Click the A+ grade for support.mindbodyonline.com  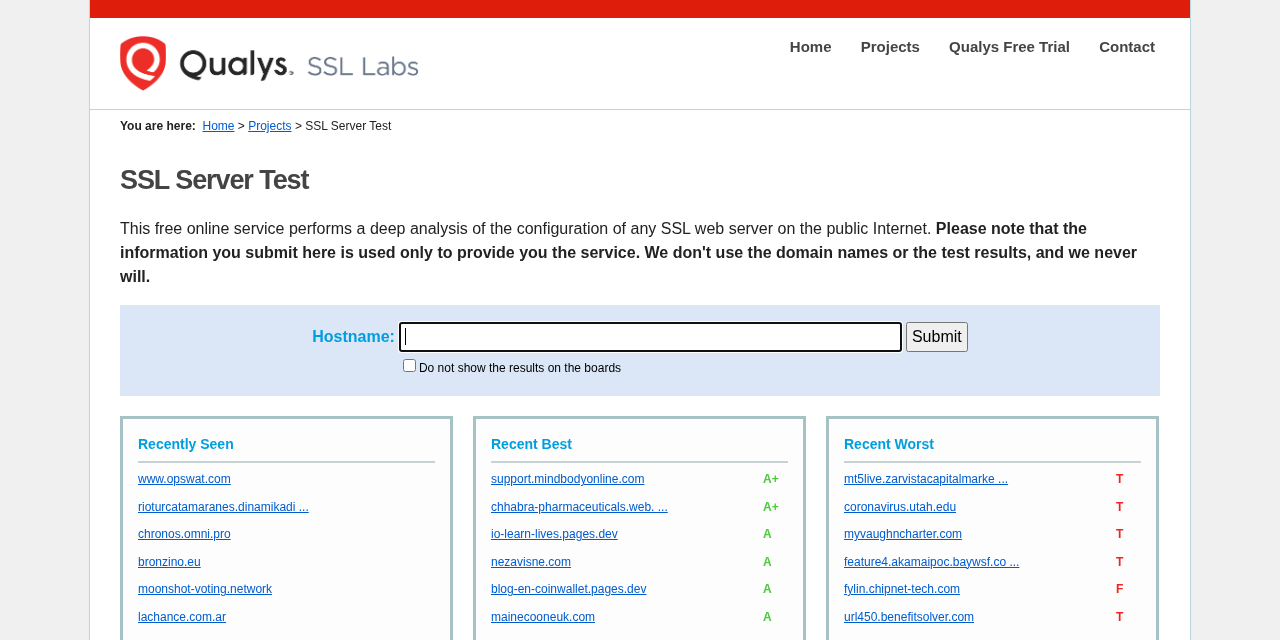771,479
